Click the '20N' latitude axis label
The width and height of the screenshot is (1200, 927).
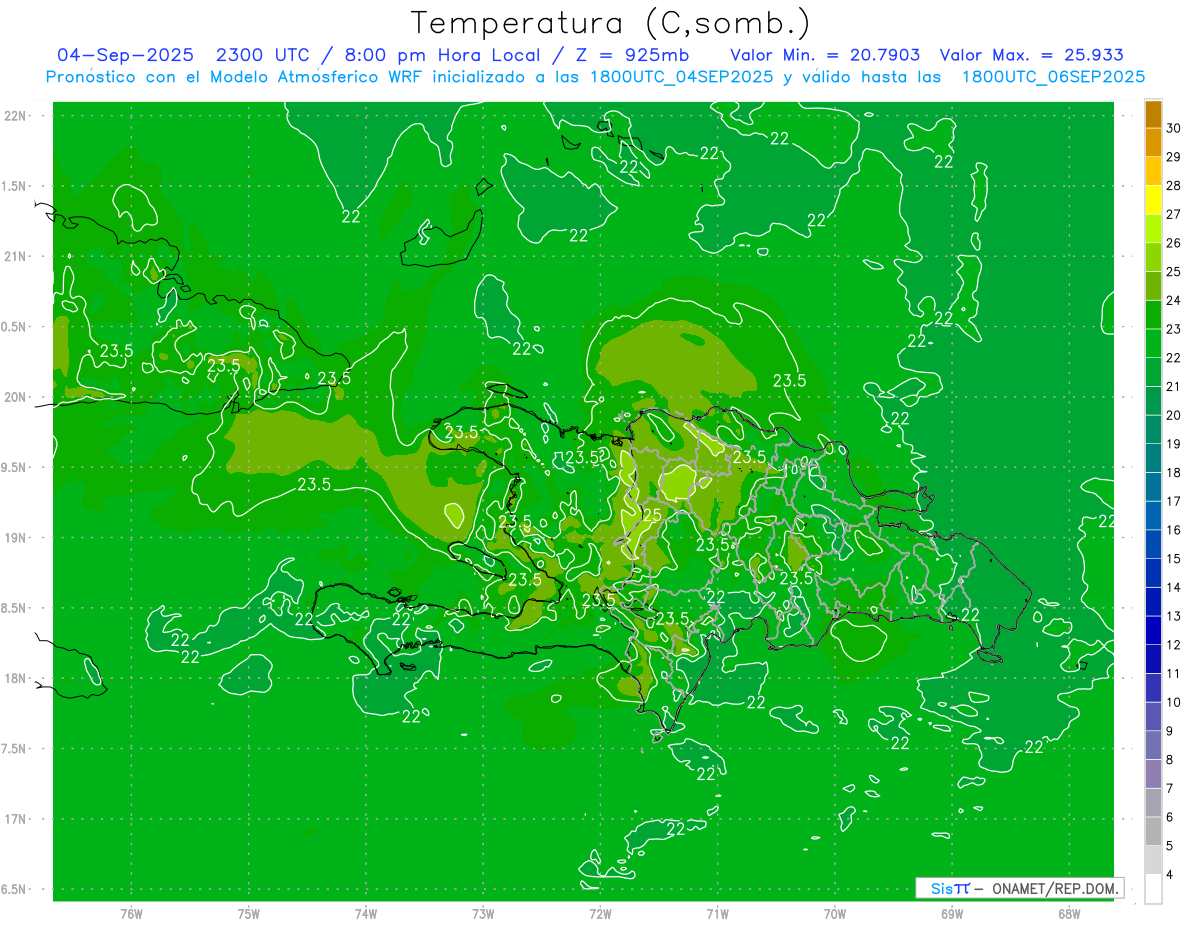click(x=16, y=397)
